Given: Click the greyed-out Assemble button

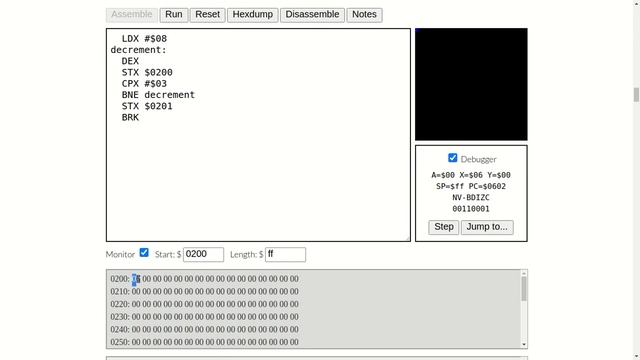Looking at the screenshot, I should tap(132, 15).
